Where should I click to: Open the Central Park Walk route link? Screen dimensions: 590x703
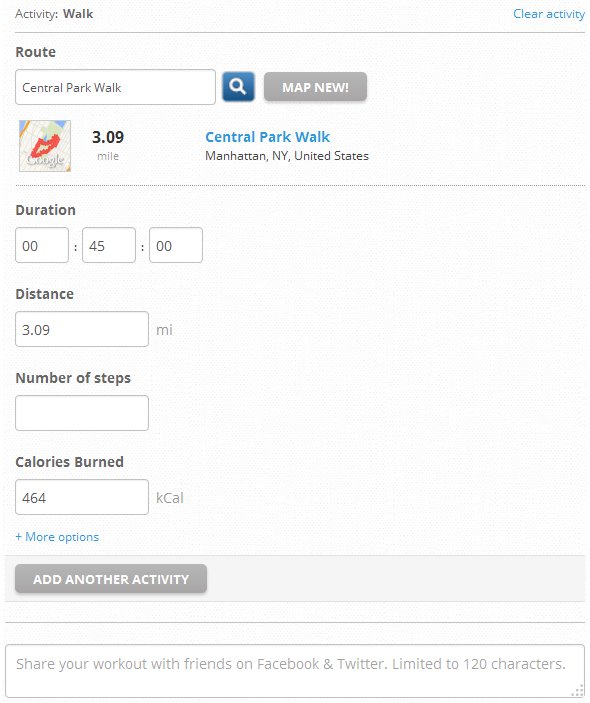(267, 137)
